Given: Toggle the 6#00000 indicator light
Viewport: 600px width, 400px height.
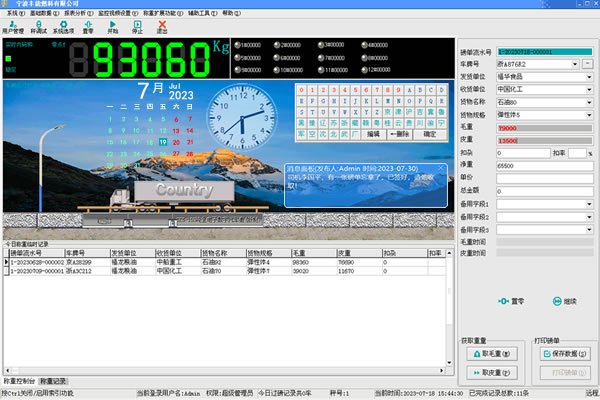Looking at the screenshot, I should point(277,58).
